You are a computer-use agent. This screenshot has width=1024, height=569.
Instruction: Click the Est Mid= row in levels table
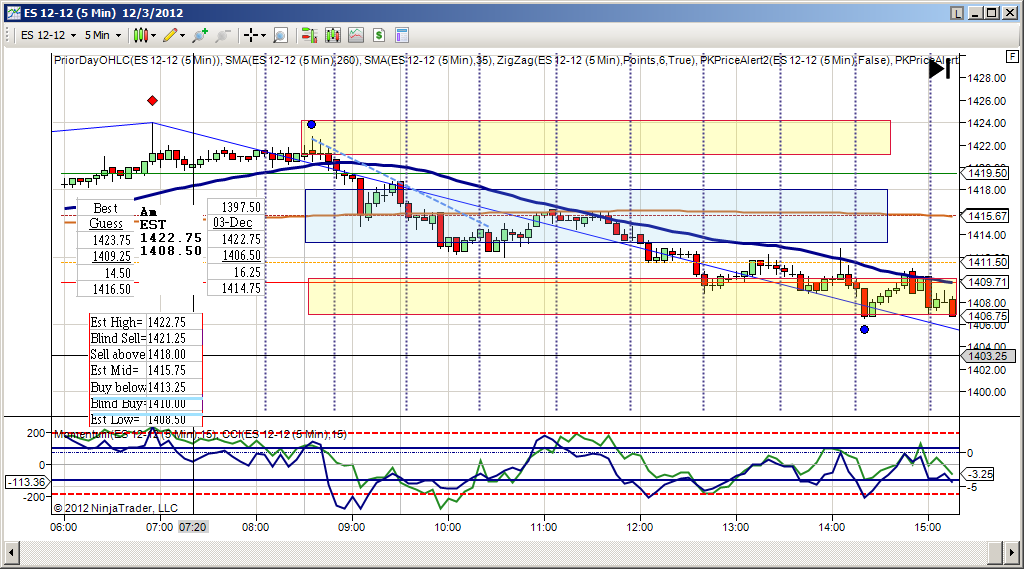pyautogui.click(x=146, y=370)
